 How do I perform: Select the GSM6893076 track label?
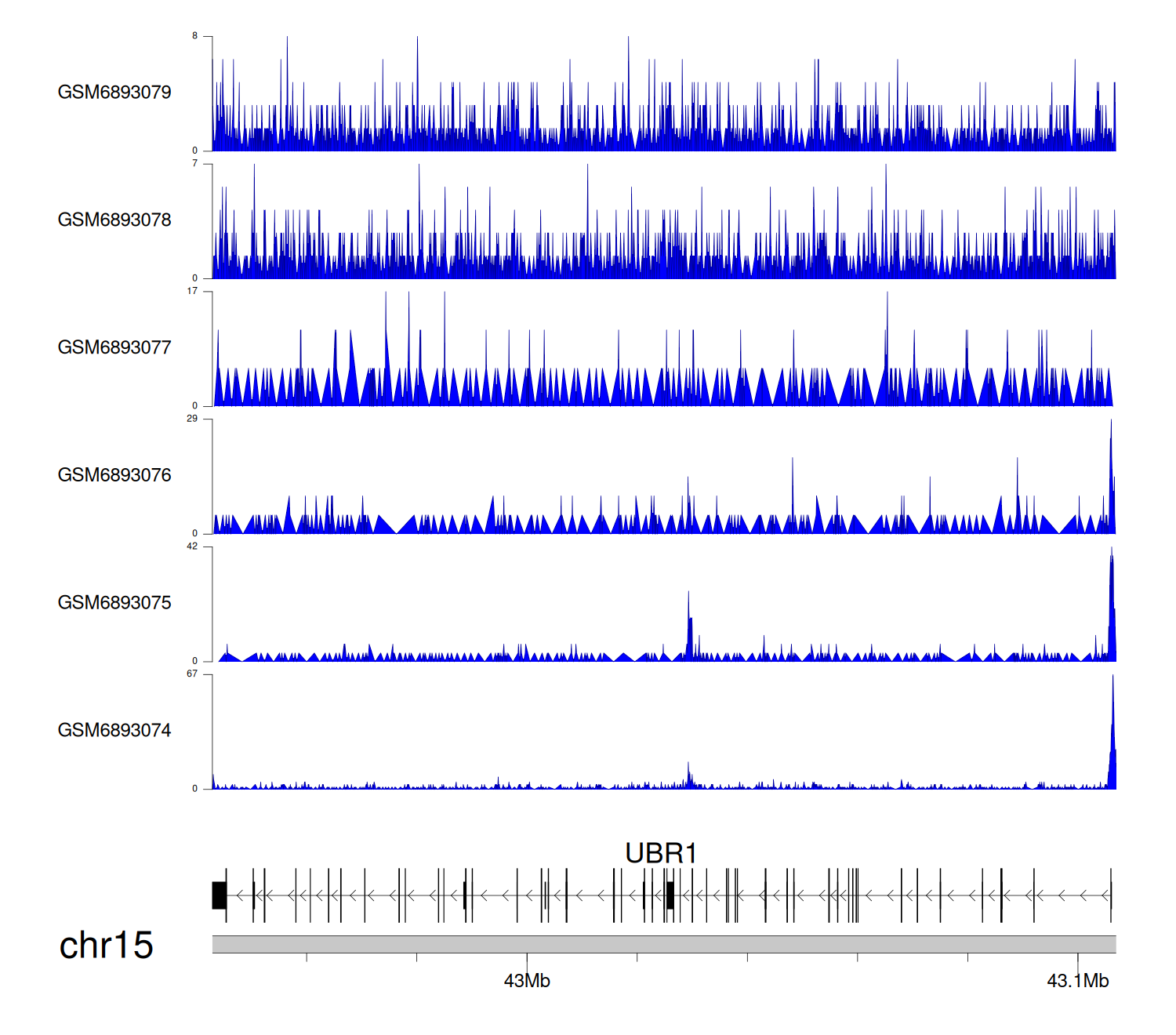coord(114,475)
